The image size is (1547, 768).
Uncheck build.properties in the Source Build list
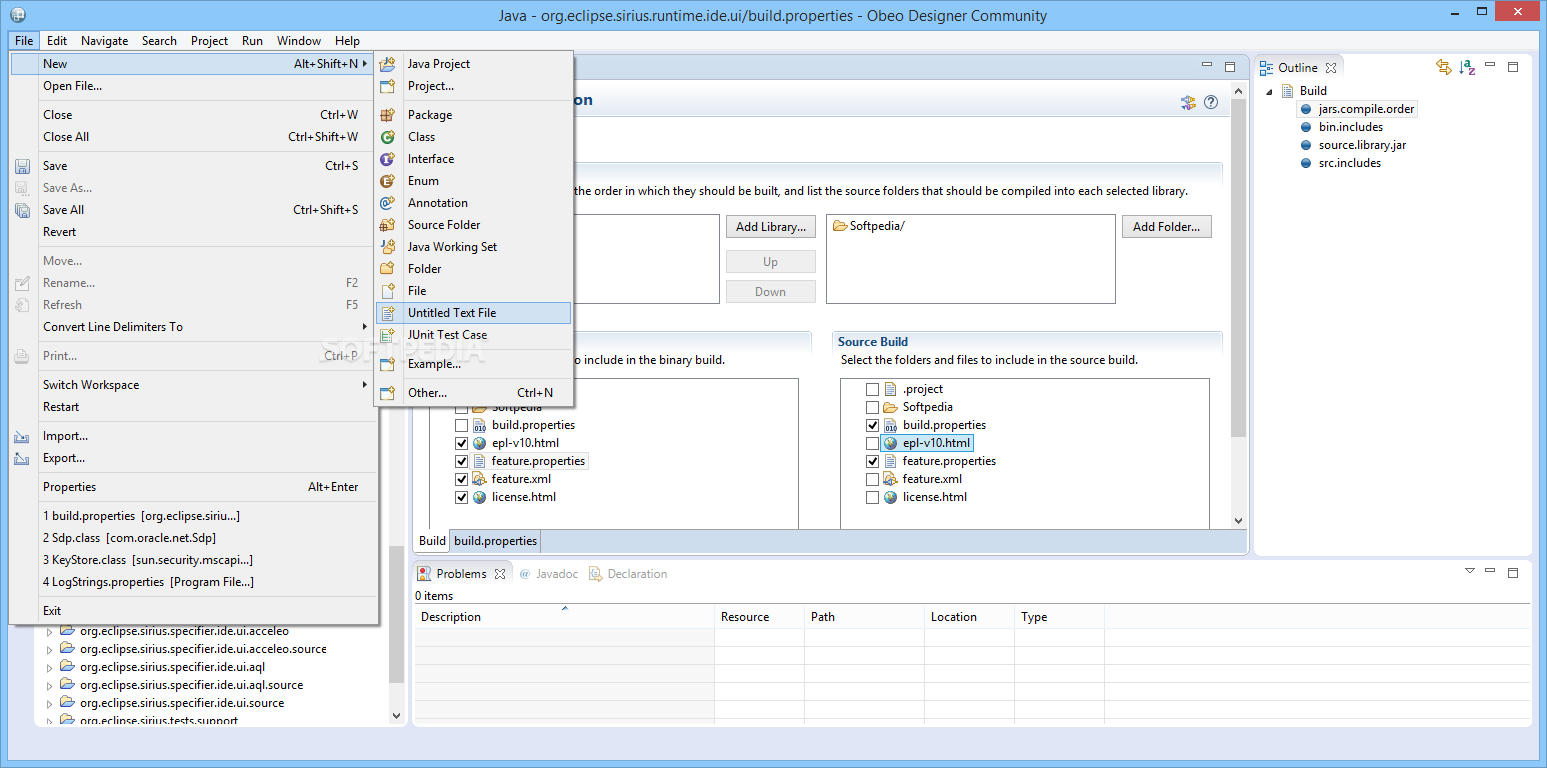[x=872, y=425]
